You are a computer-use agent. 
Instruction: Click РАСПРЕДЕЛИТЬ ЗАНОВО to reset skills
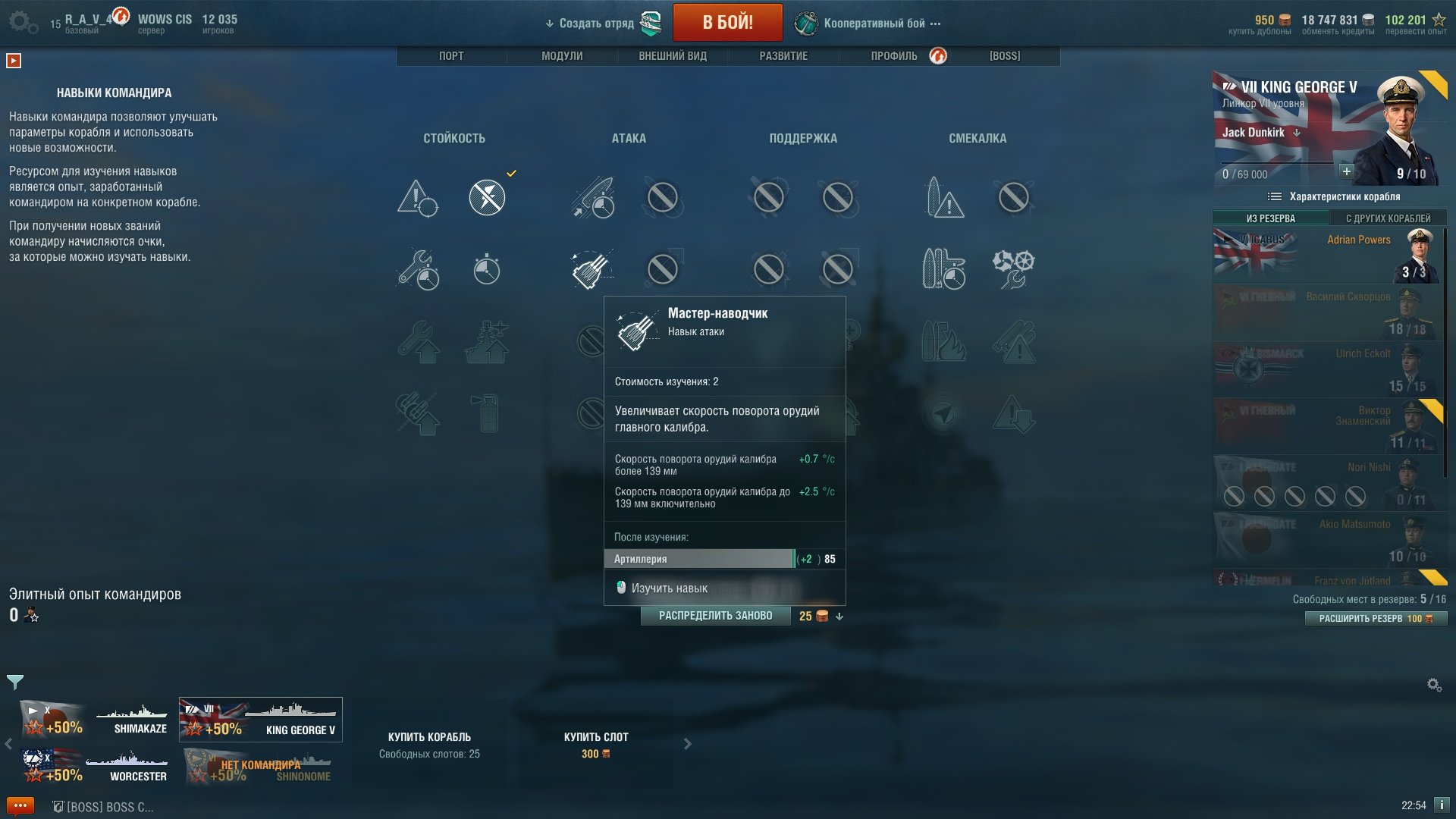[x=715, y=616]
